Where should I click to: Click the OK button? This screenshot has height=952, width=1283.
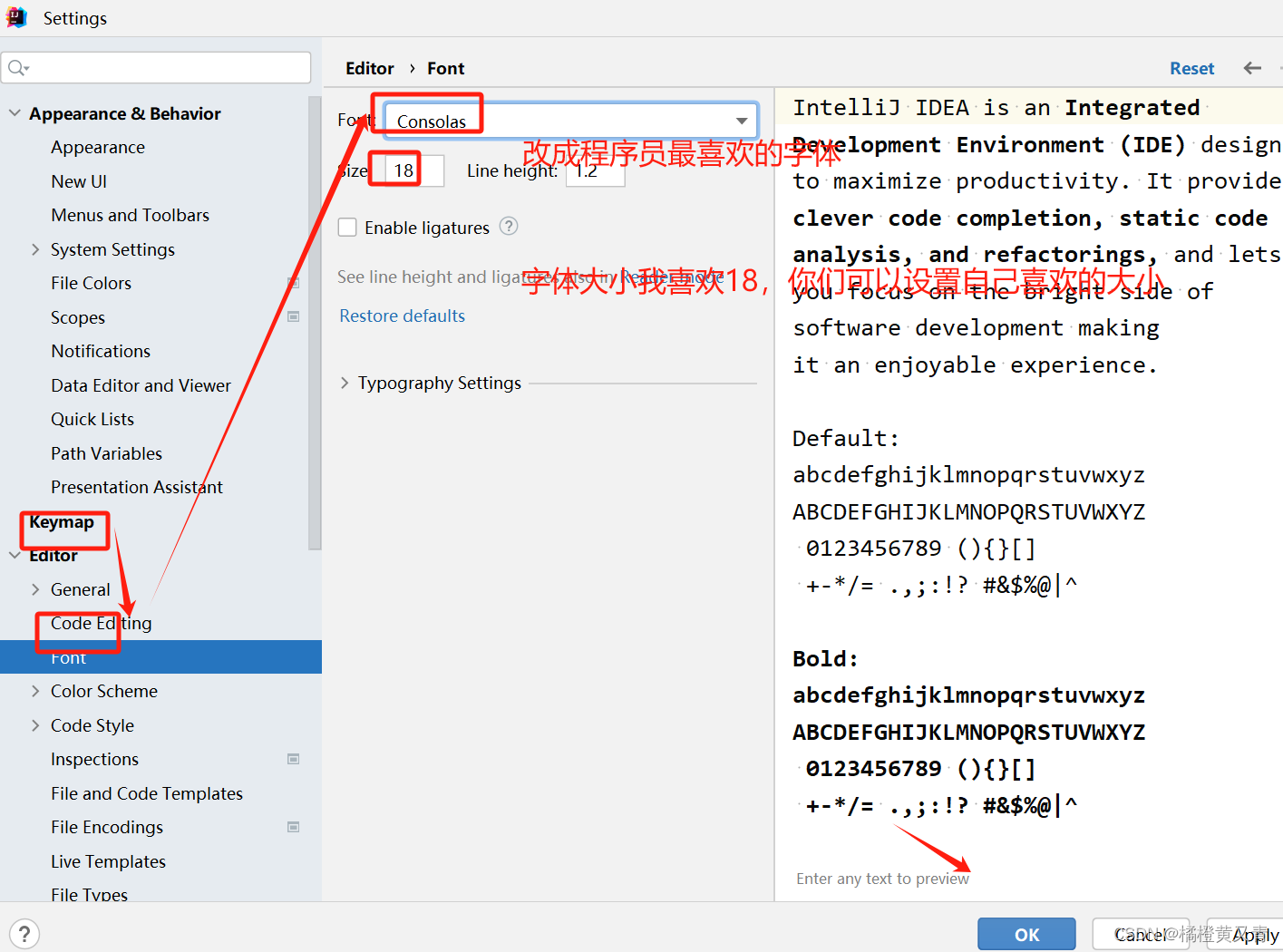1026,934
